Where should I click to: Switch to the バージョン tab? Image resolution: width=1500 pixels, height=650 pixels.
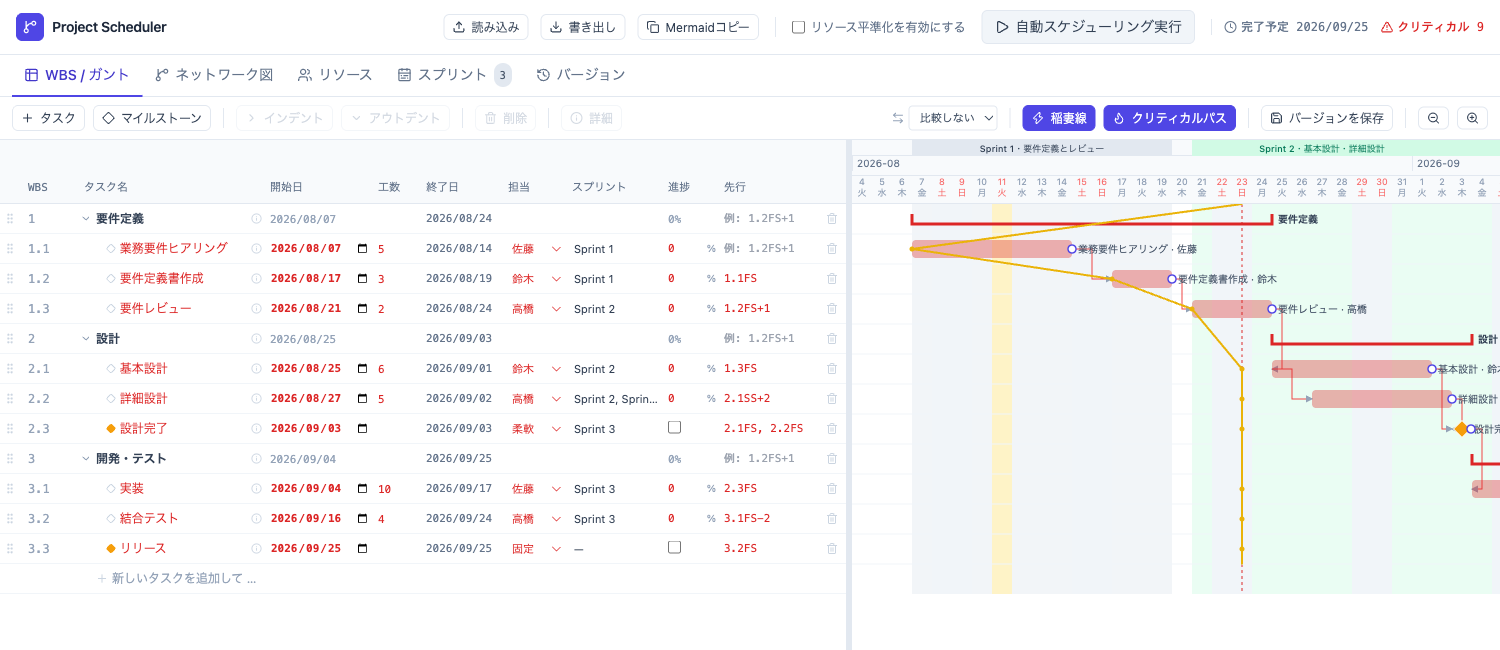point(581,75)
